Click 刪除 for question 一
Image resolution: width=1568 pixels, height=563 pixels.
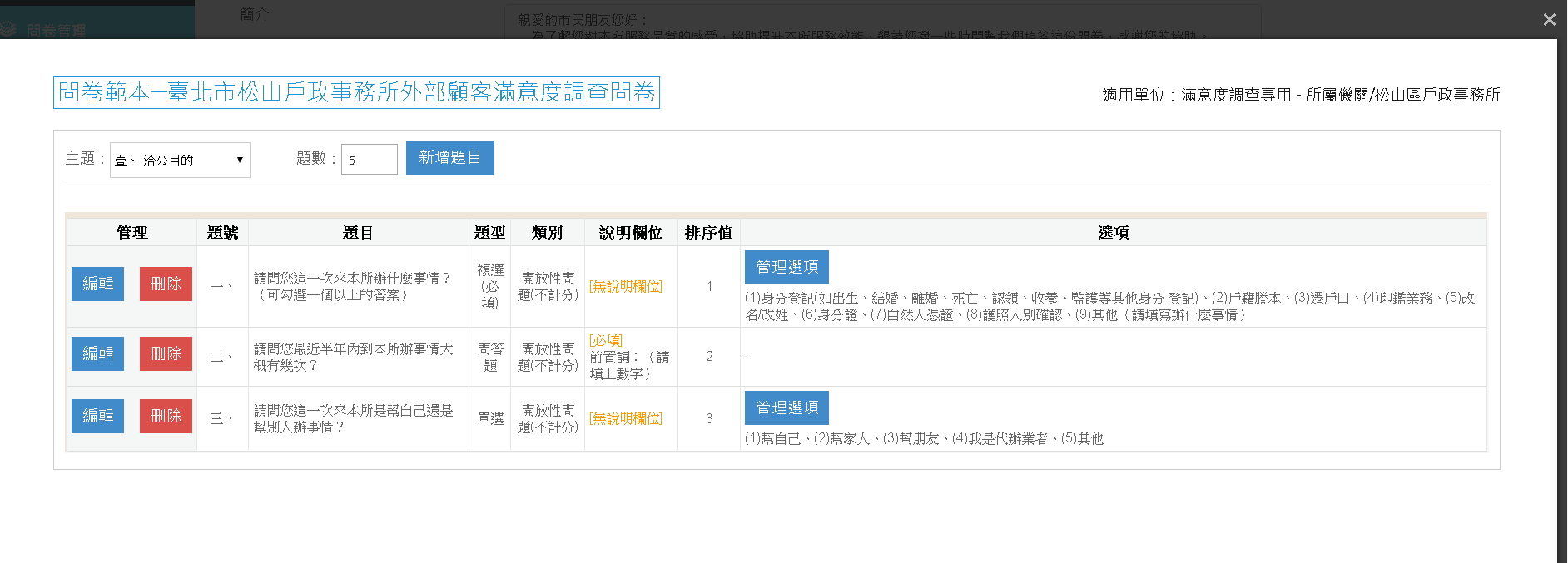click(x=166, y=284)
